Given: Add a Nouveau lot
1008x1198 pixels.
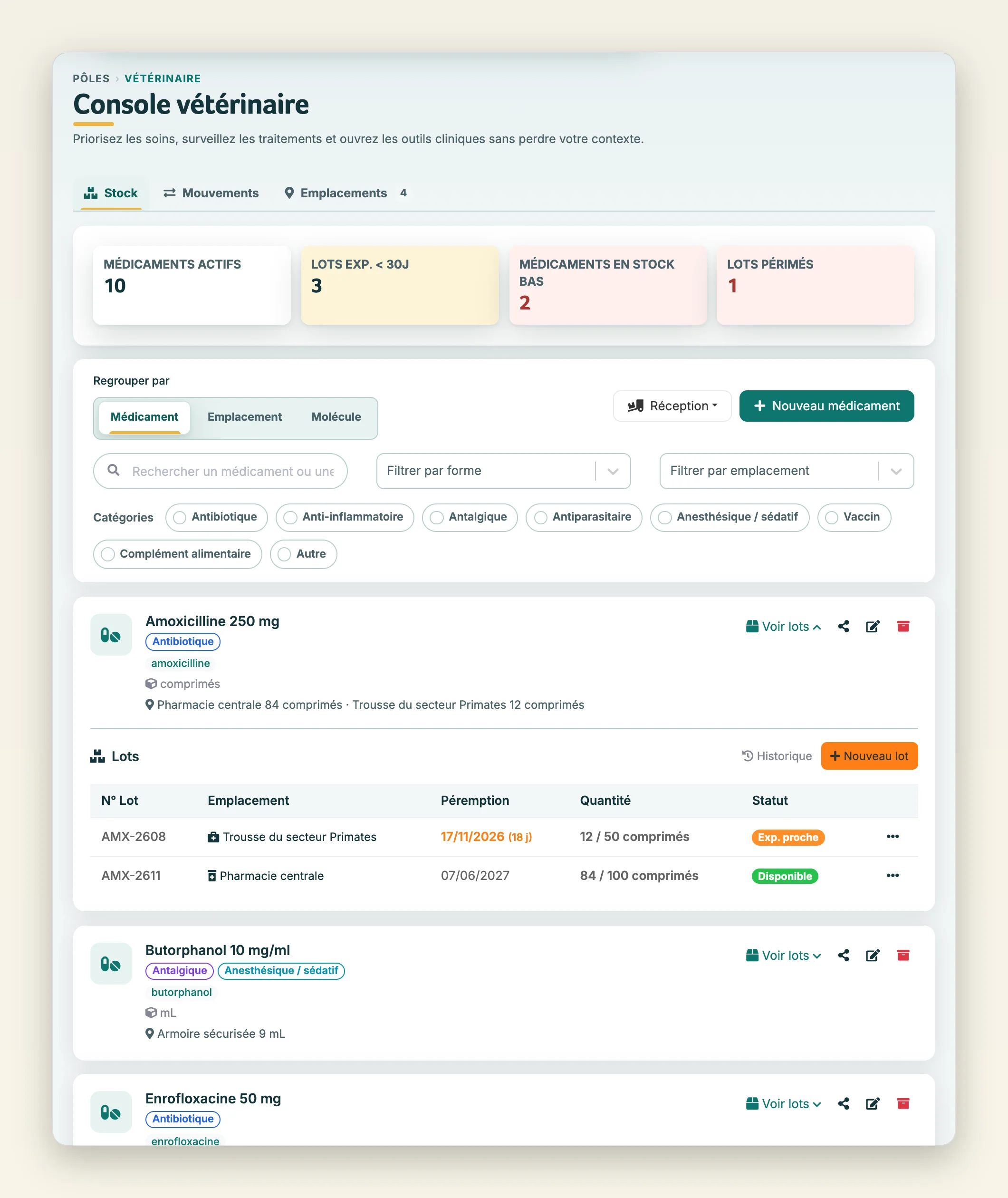Looking at the screenshot, I should [869, 756].
